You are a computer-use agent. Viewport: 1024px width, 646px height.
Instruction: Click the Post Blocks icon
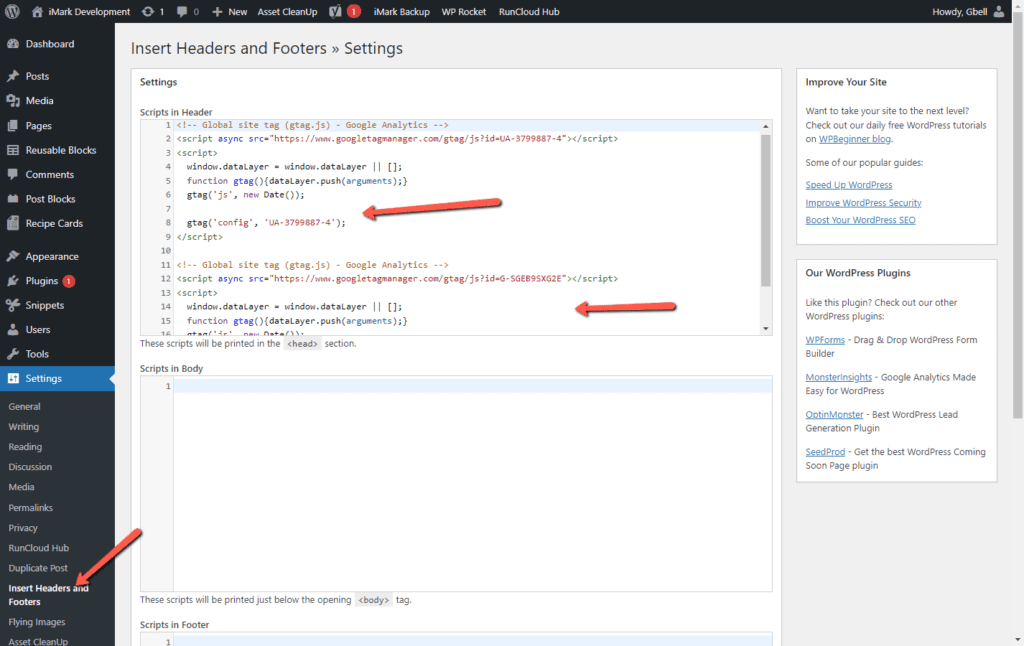click(13, 199)
